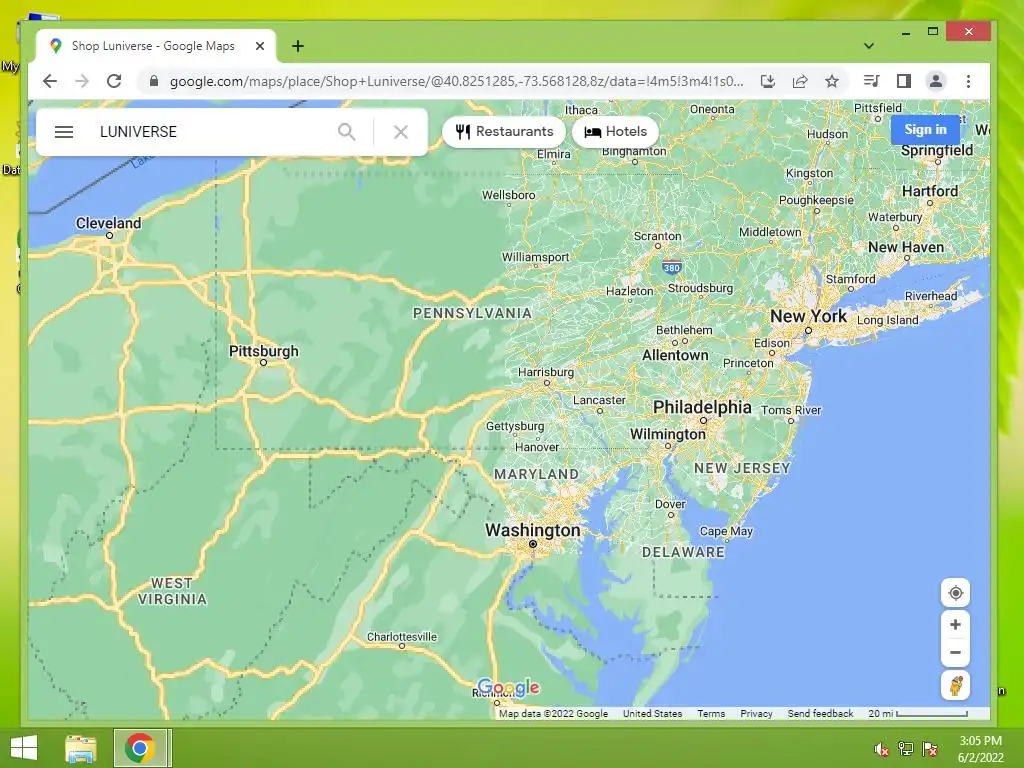Click the address bar URL text
Viewport: 1024px width, 768px height.
click(456, 81)
